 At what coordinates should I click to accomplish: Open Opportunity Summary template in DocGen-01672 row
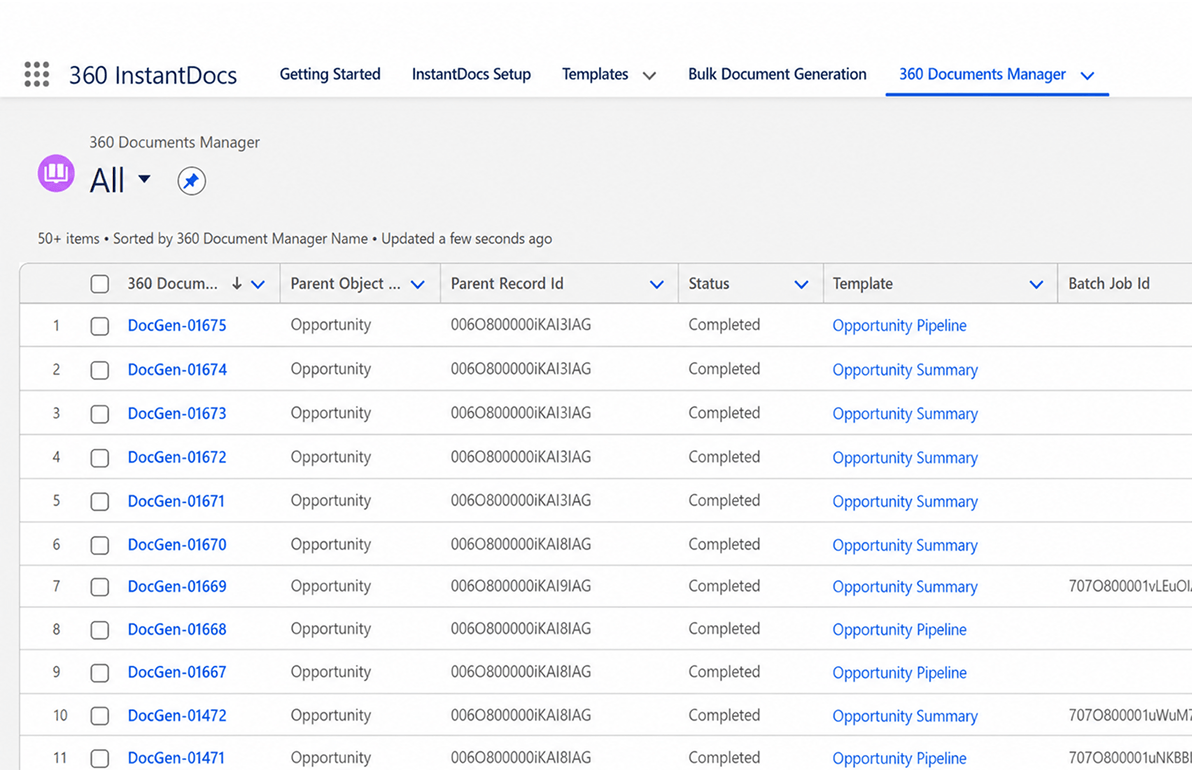click(x=905, y=458)
